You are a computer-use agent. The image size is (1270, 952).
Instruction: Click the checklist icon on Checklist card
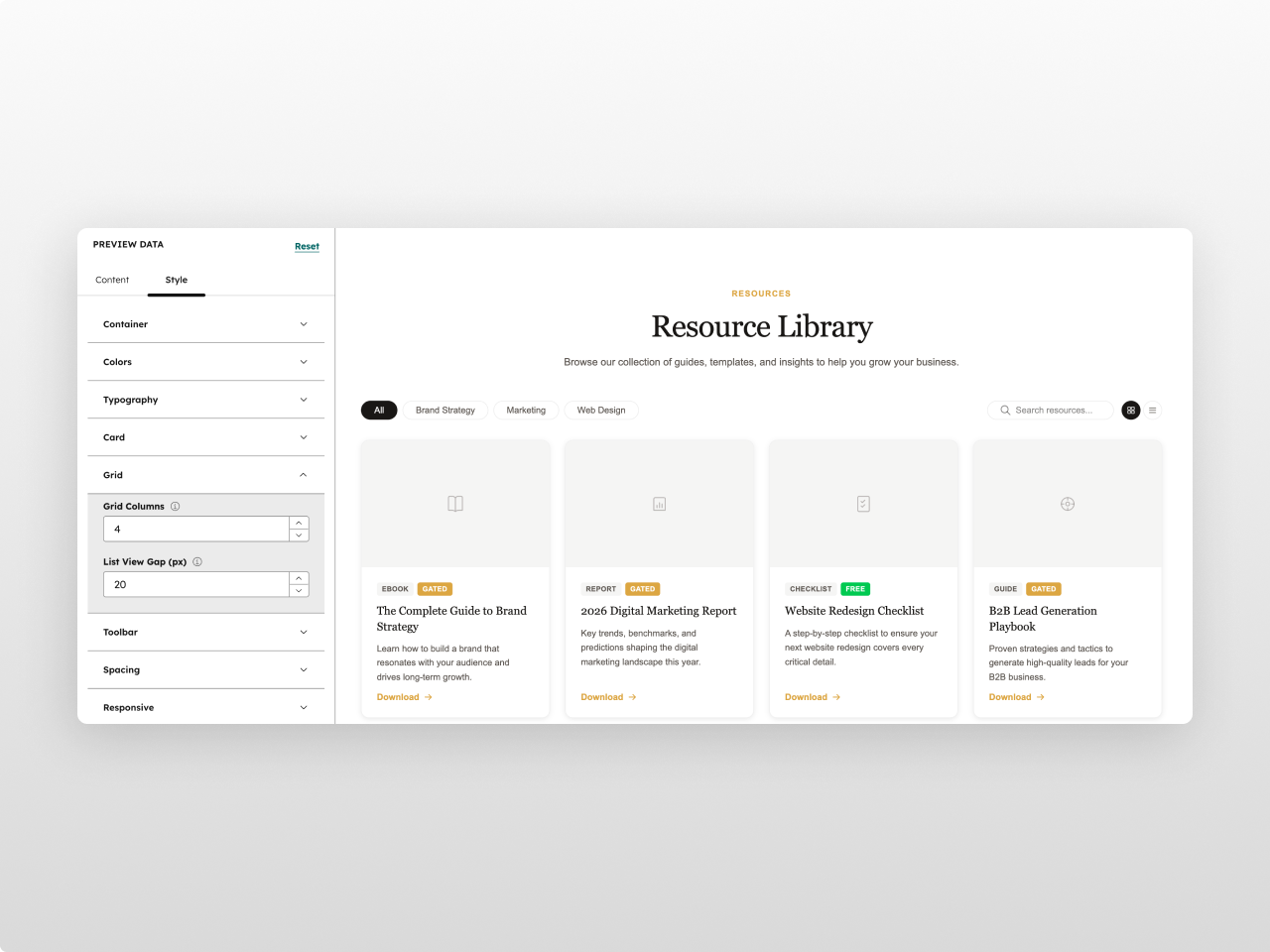tap(863, 504)
